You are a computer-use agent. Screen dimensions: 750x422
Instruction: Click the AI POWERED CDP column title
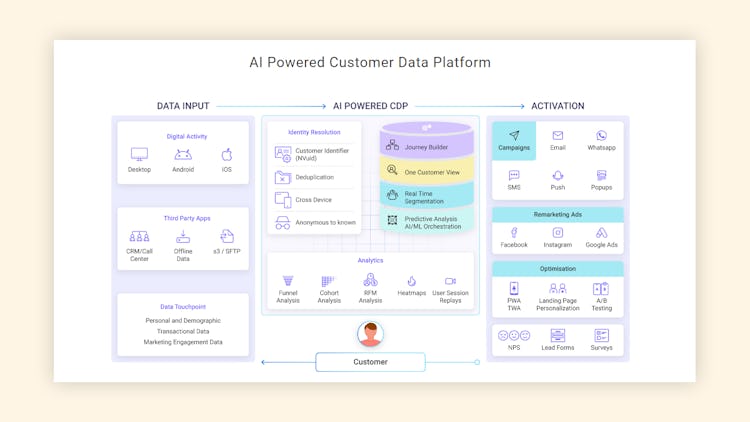click(371, 106)
